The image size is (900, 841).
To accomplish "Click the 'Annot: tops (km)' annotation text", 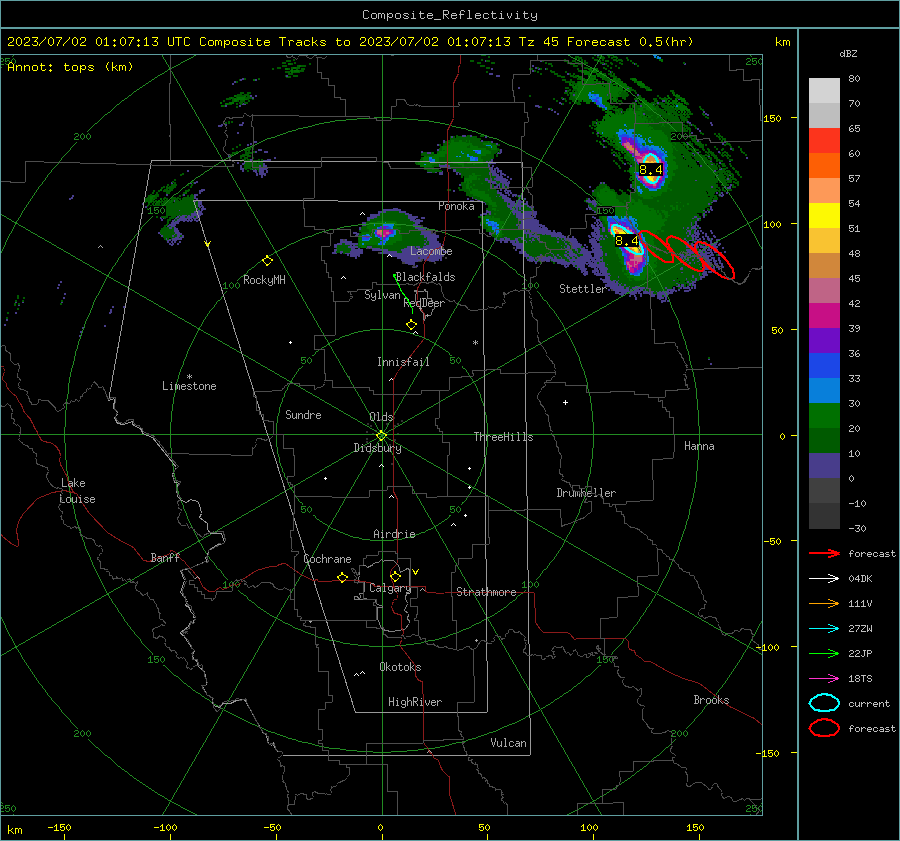I will point(70,67).
